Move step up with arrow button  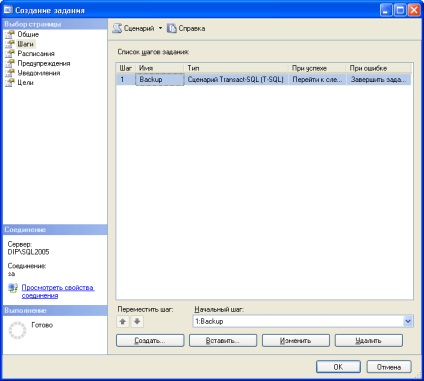123,322
